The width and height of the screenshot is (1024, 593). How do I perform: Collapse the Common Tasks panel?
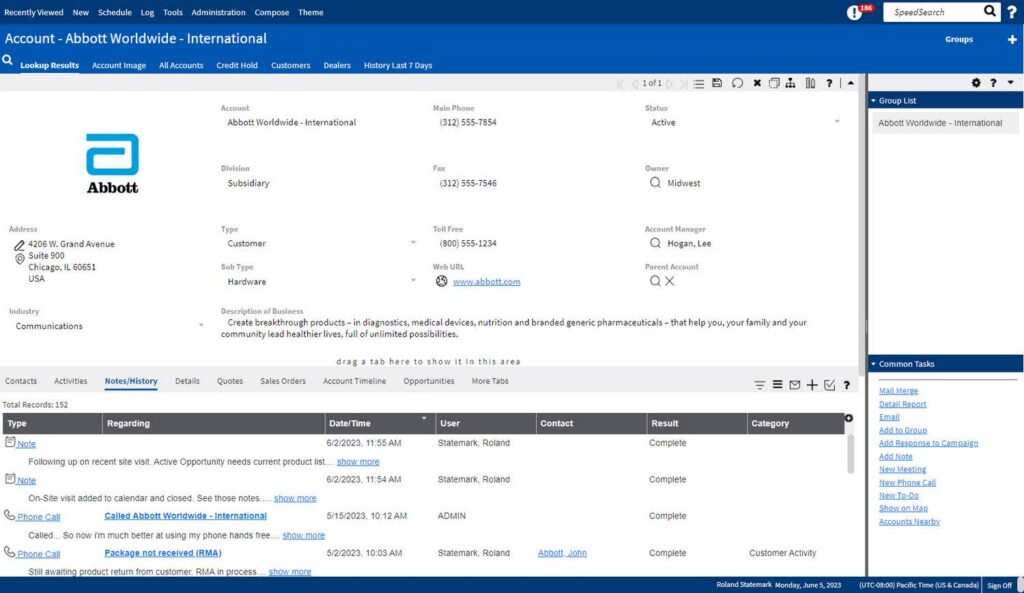873,364
